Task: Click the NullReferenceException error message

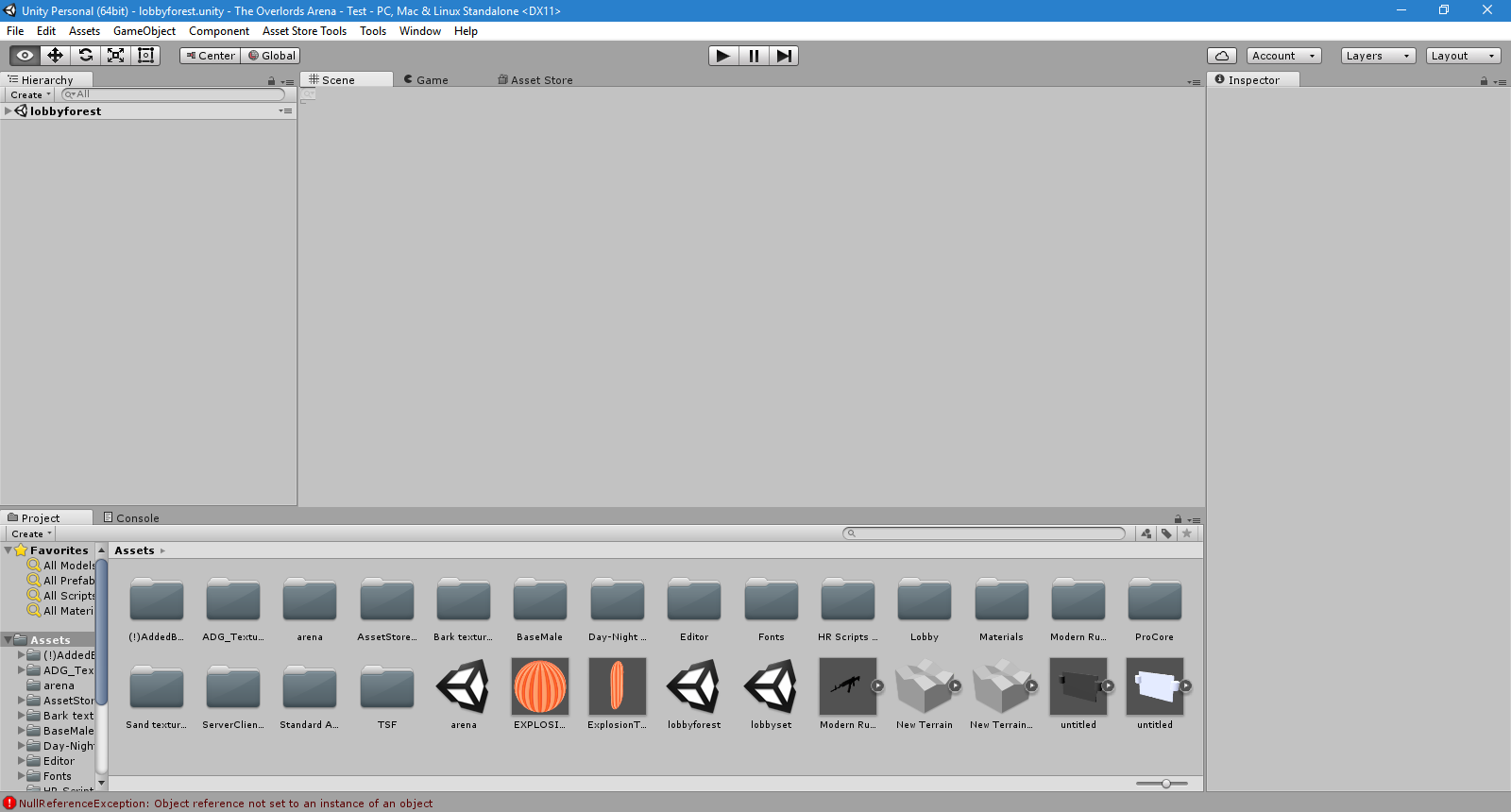Action: tap(226, 804)
